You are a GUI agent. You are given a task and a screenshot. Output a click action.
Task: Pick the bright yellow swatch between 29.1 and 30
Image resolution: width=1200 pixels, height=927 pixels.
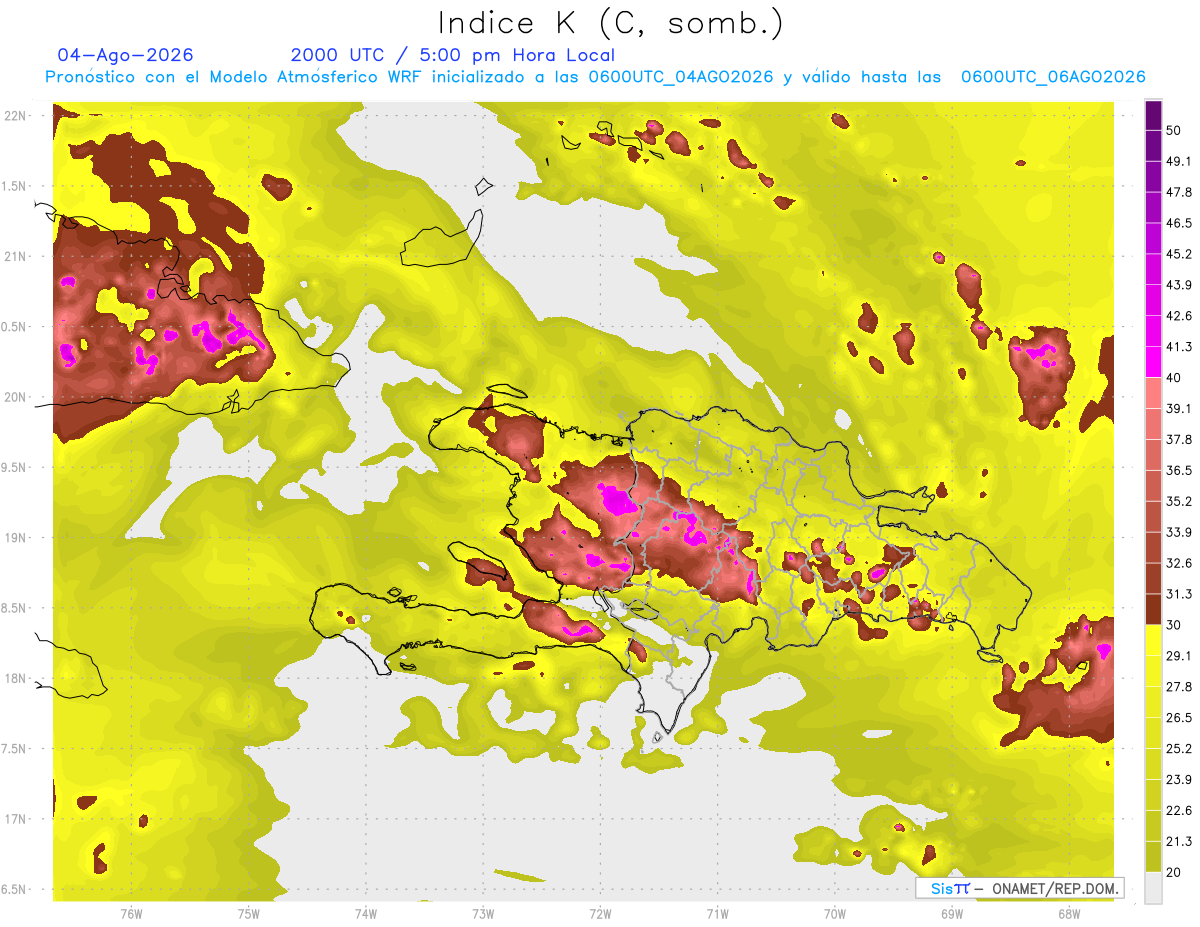1153,640
